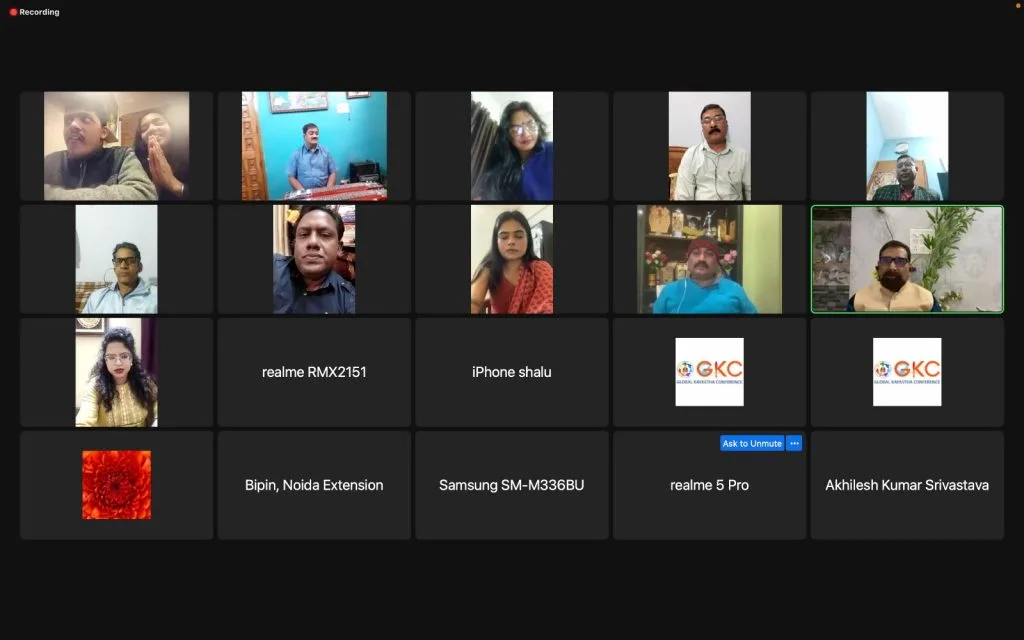1024x640 pixels.
Task: Select video of woman in blue top with glasses
Action: (x=512, y=146)
